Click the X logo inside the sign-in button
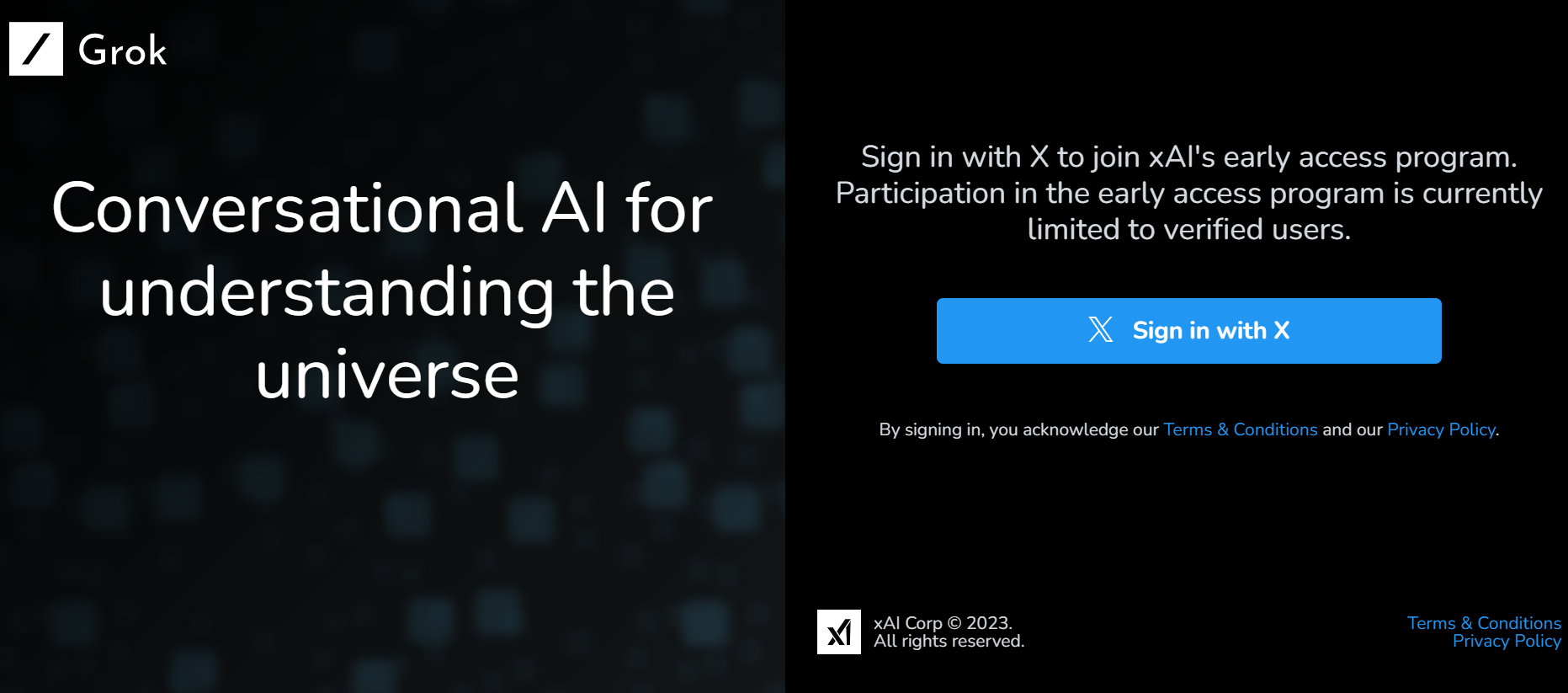 click(x=1100, y=330)
